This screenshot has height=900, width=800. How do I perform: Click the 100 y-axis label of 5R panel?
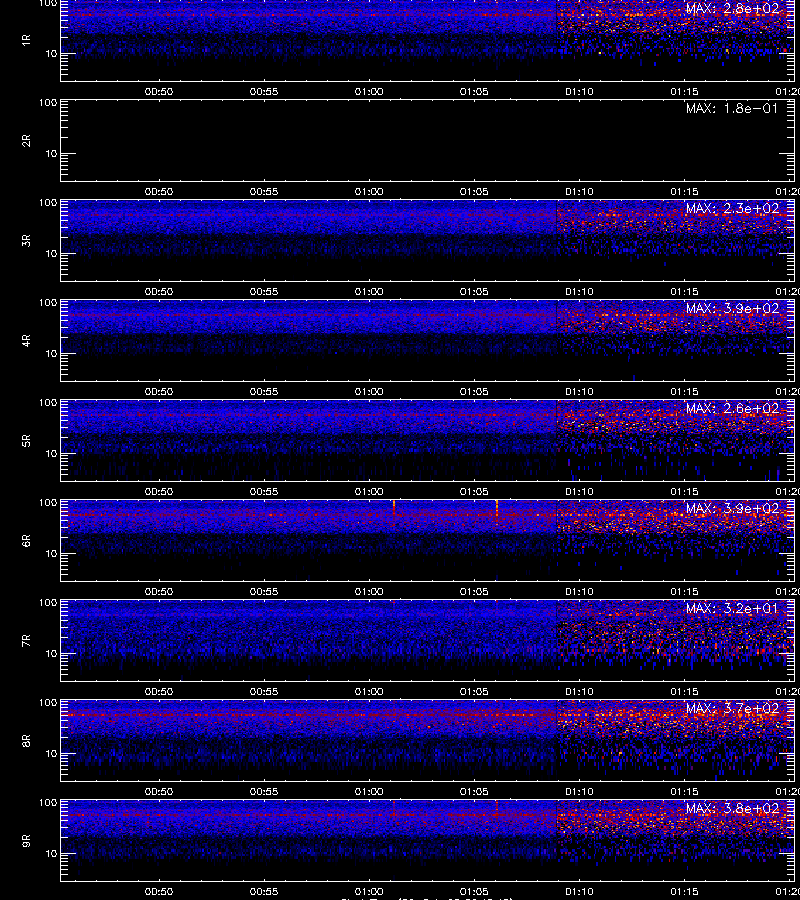48,403
